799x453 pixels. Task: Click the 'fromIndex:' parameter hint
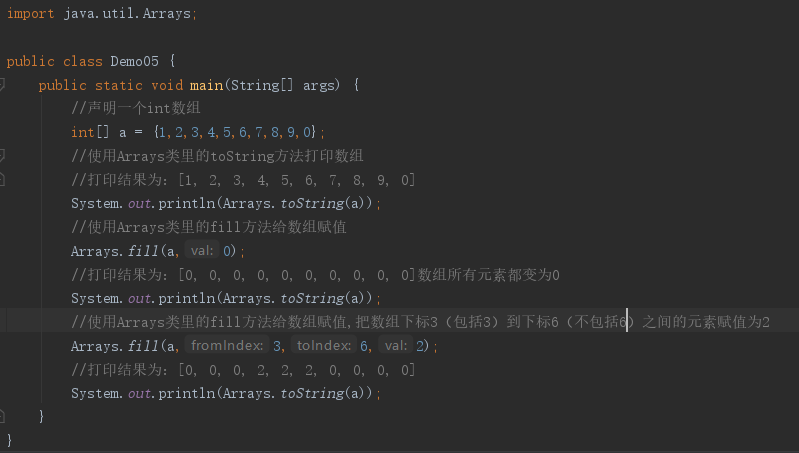pos(227,345)
